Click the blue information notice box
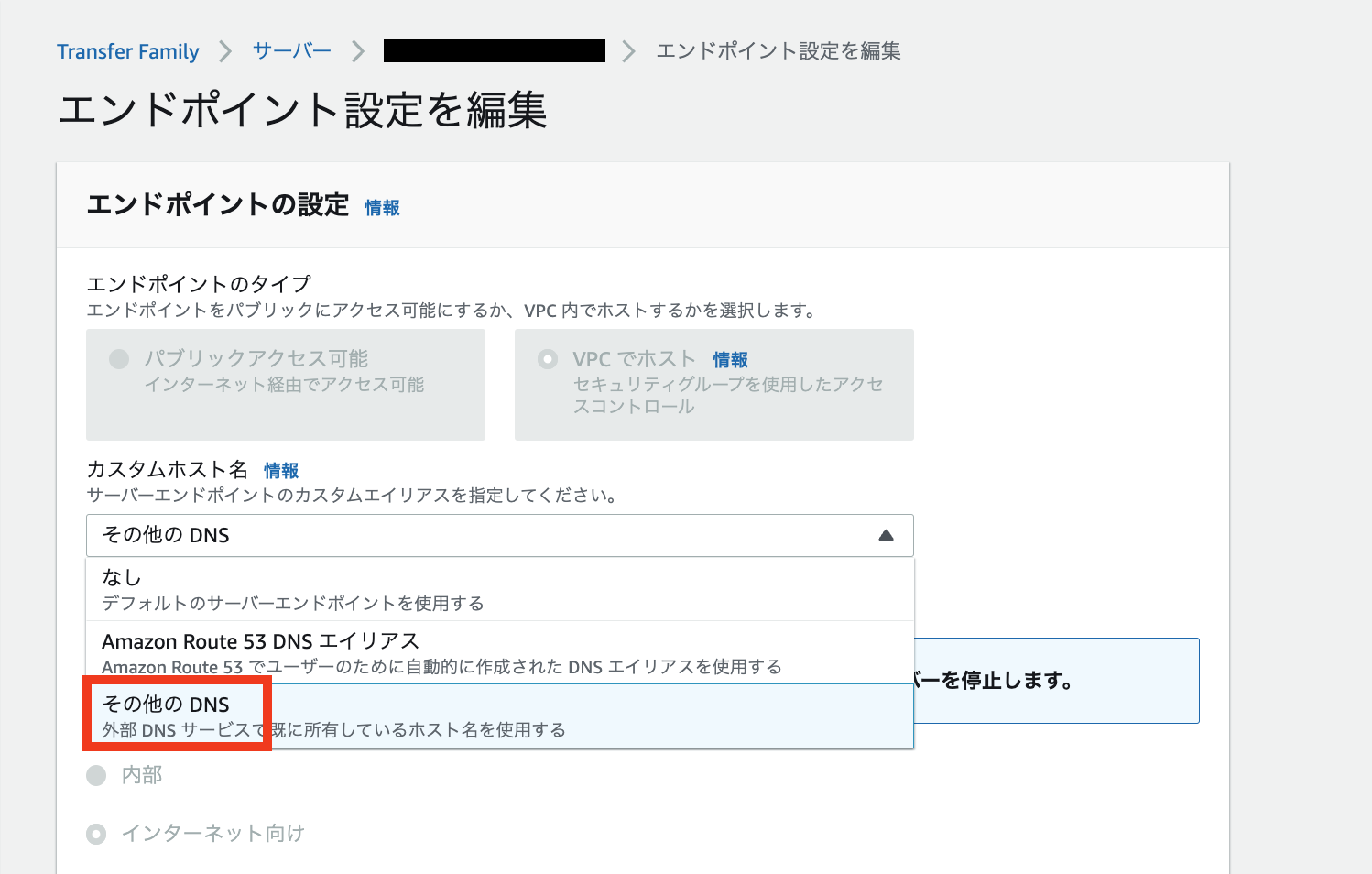The width and height of the screenshot is (1372, 874). click(x=1053, y=680)
